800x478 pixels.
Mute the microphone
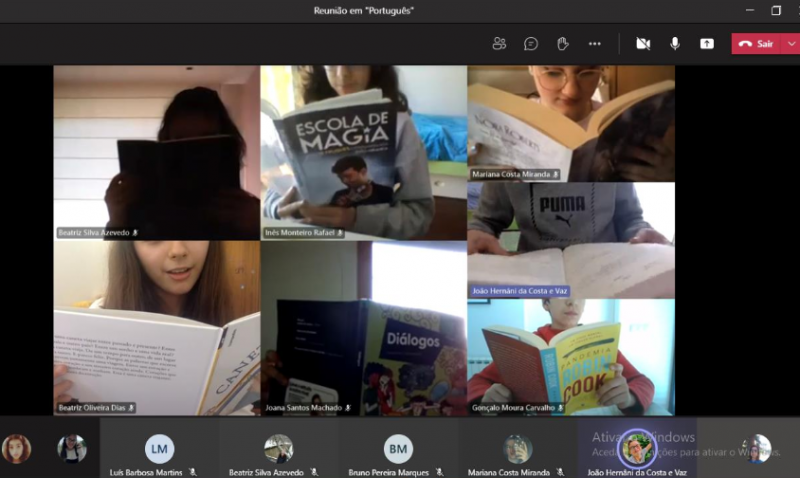coord(675,44)
